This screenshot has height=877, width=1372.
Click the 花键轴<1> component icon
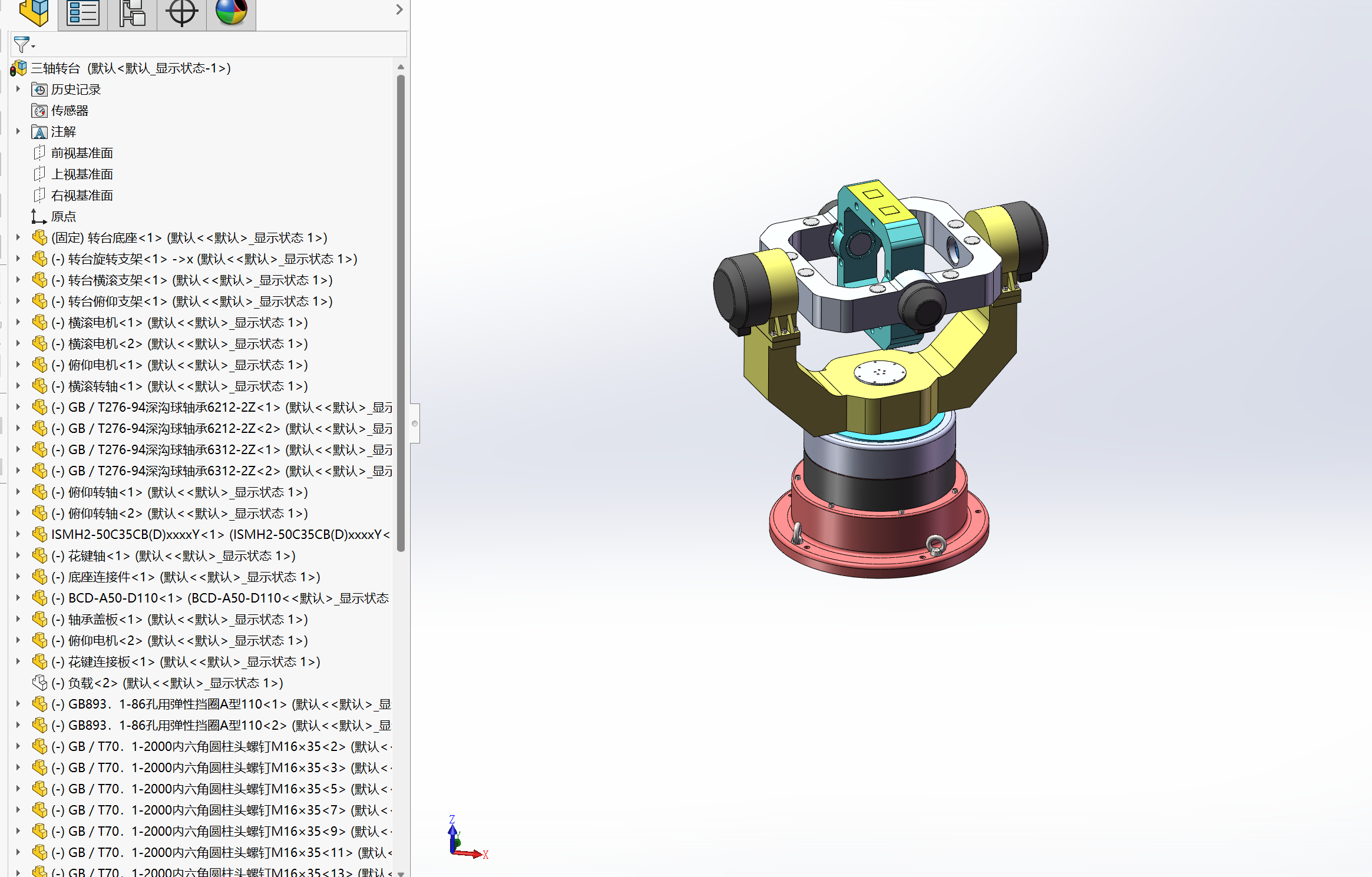39,555
